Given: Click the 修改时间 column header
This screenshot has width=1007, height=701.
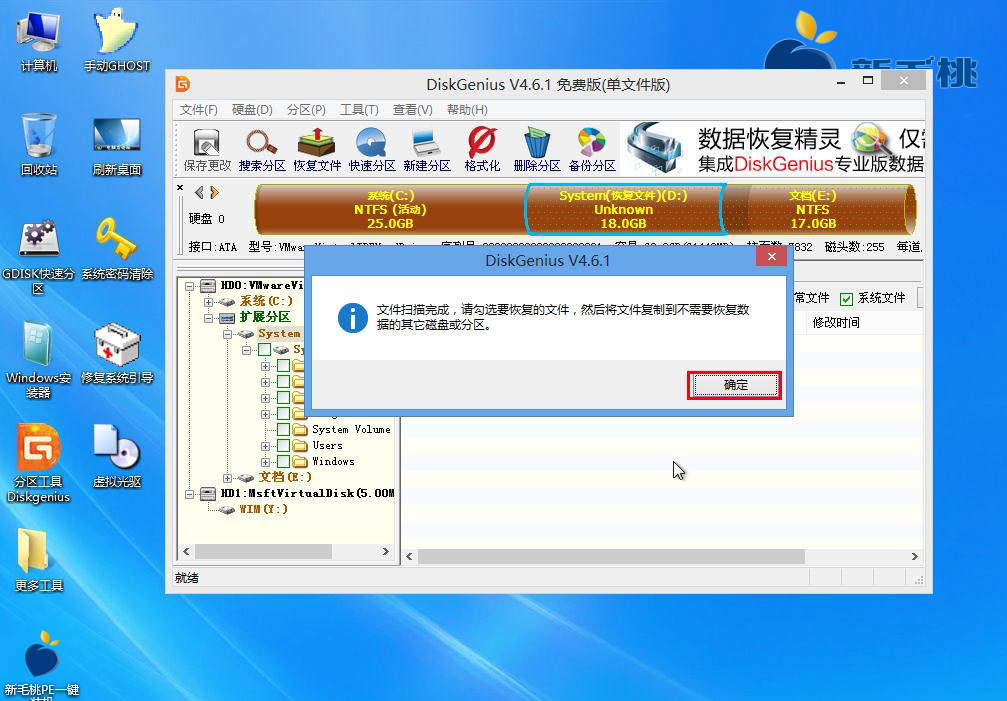Looking at the screenshot, I should coord(836,322).
